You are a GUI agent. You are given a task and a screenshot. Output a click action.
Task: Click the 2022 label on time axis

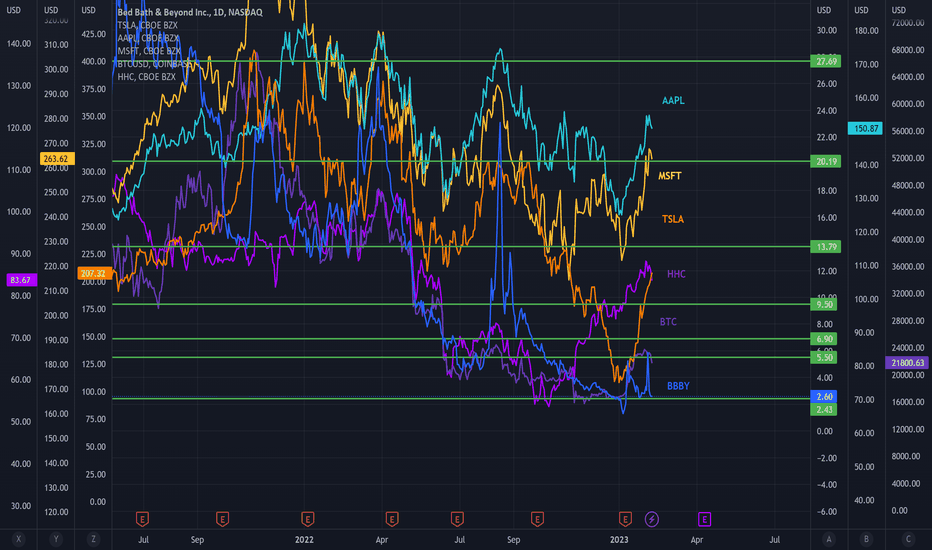pos(304,540)
